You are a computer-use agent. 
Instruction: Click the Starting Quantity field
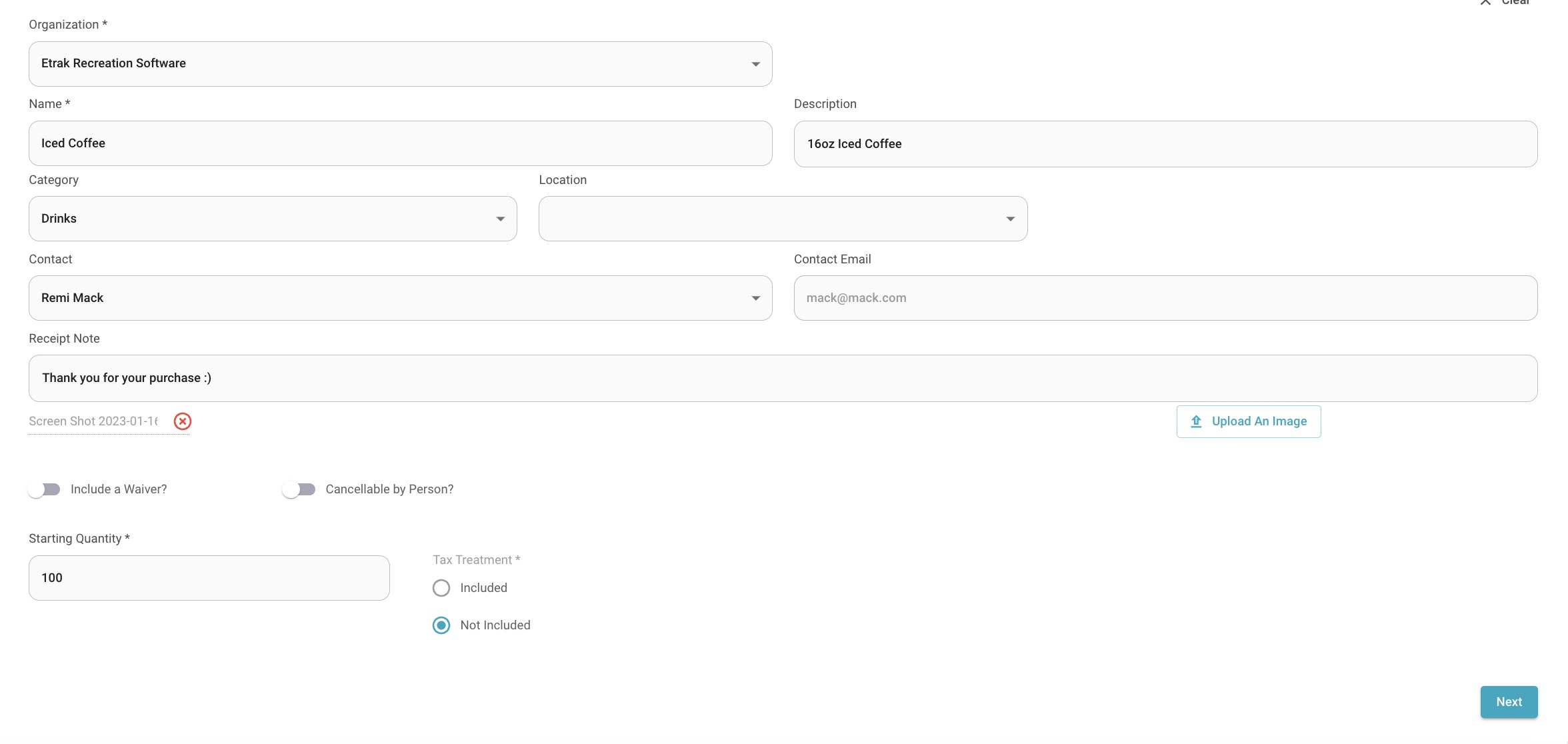coord(209,578)
